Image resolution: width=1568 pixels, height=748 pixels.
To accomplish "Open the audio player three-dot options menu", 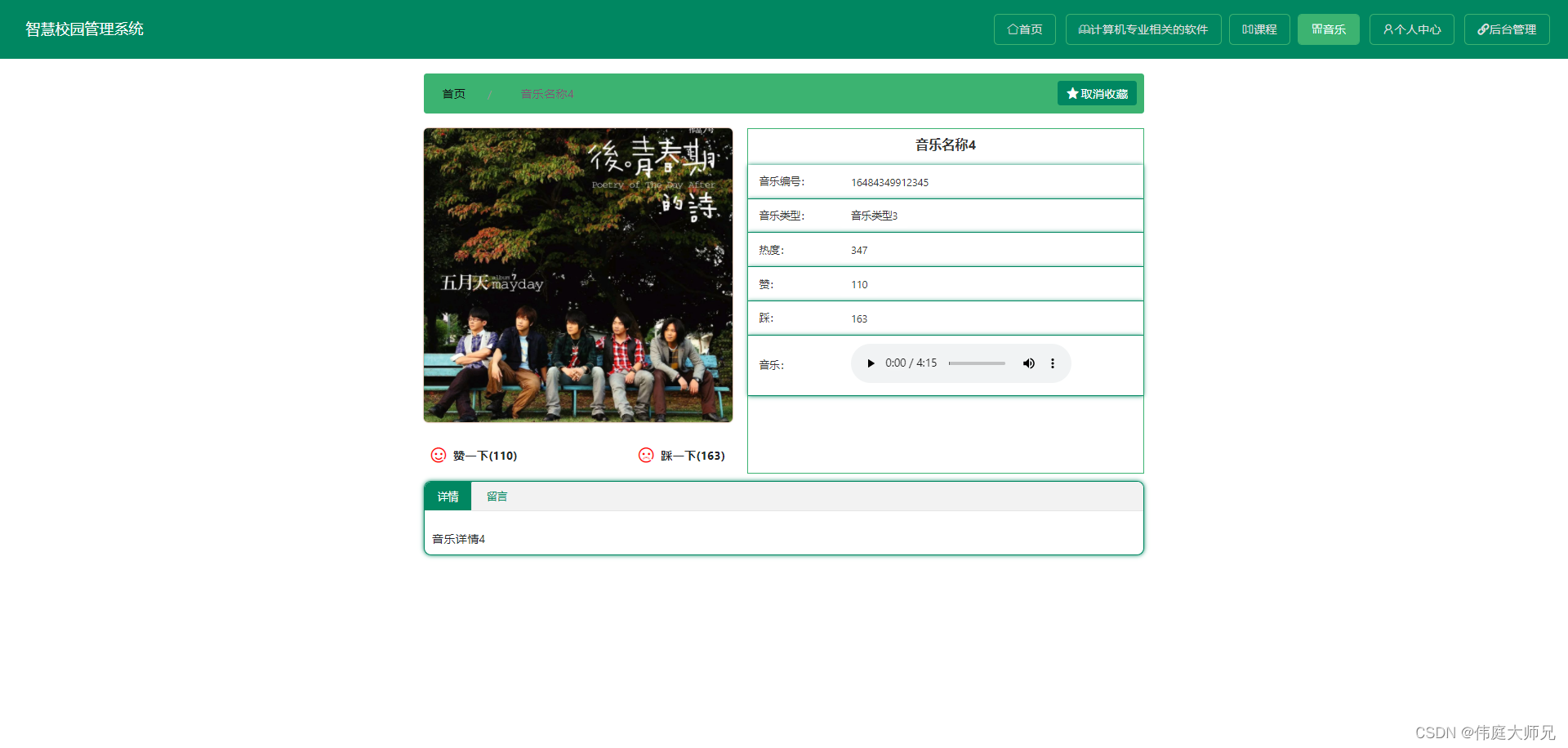I will (x=1053, y=363).
